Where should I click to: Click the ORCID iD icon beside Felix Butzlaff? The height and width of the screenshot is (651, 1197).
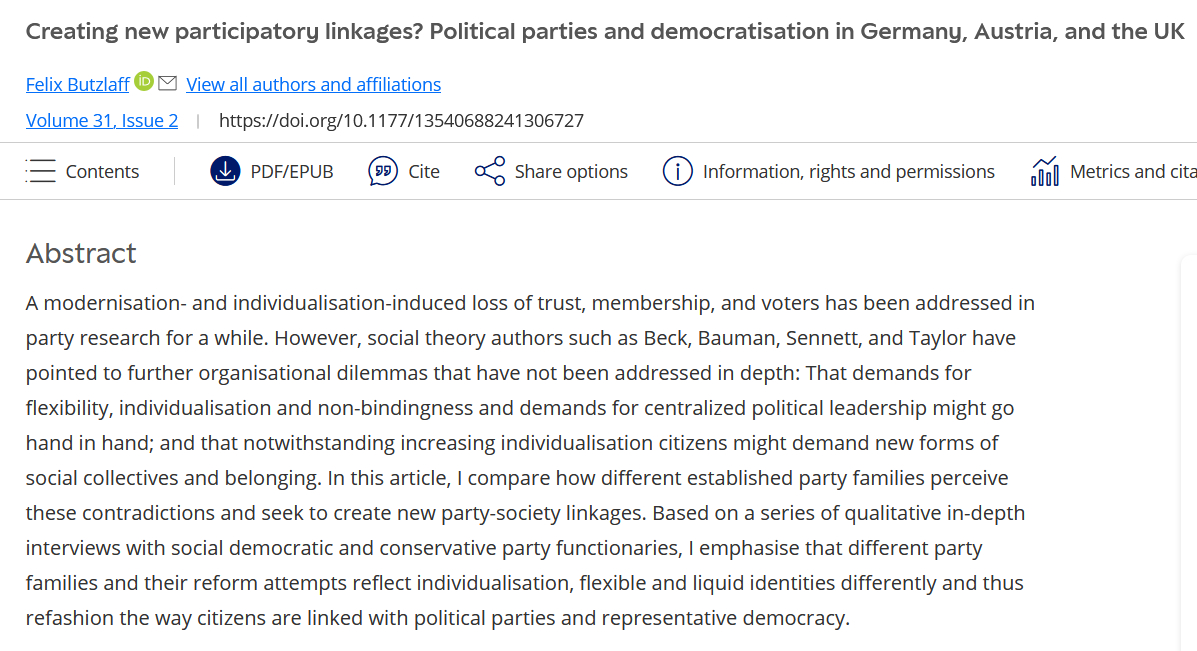pos(144,82)
